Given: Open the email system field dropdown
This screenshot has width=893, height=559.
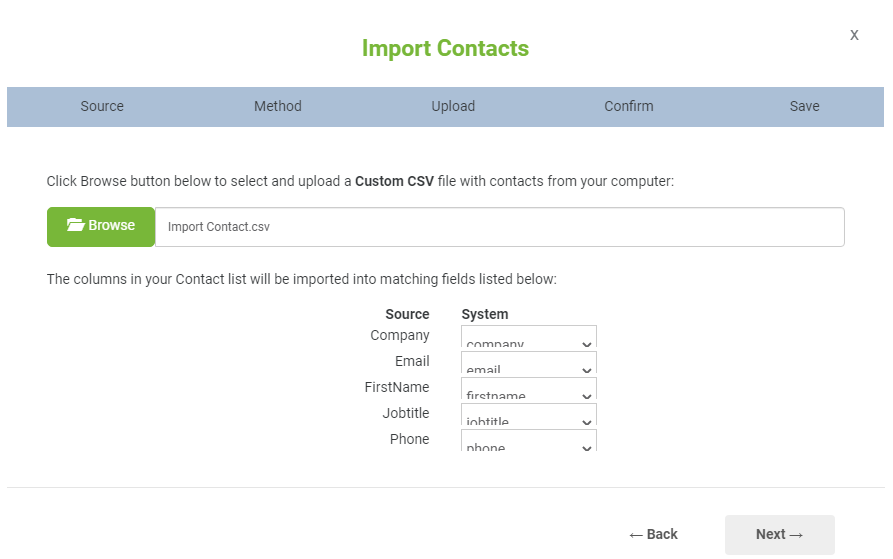Looking at the screenshot, I should pyautogui.click(x=529, y=363).
